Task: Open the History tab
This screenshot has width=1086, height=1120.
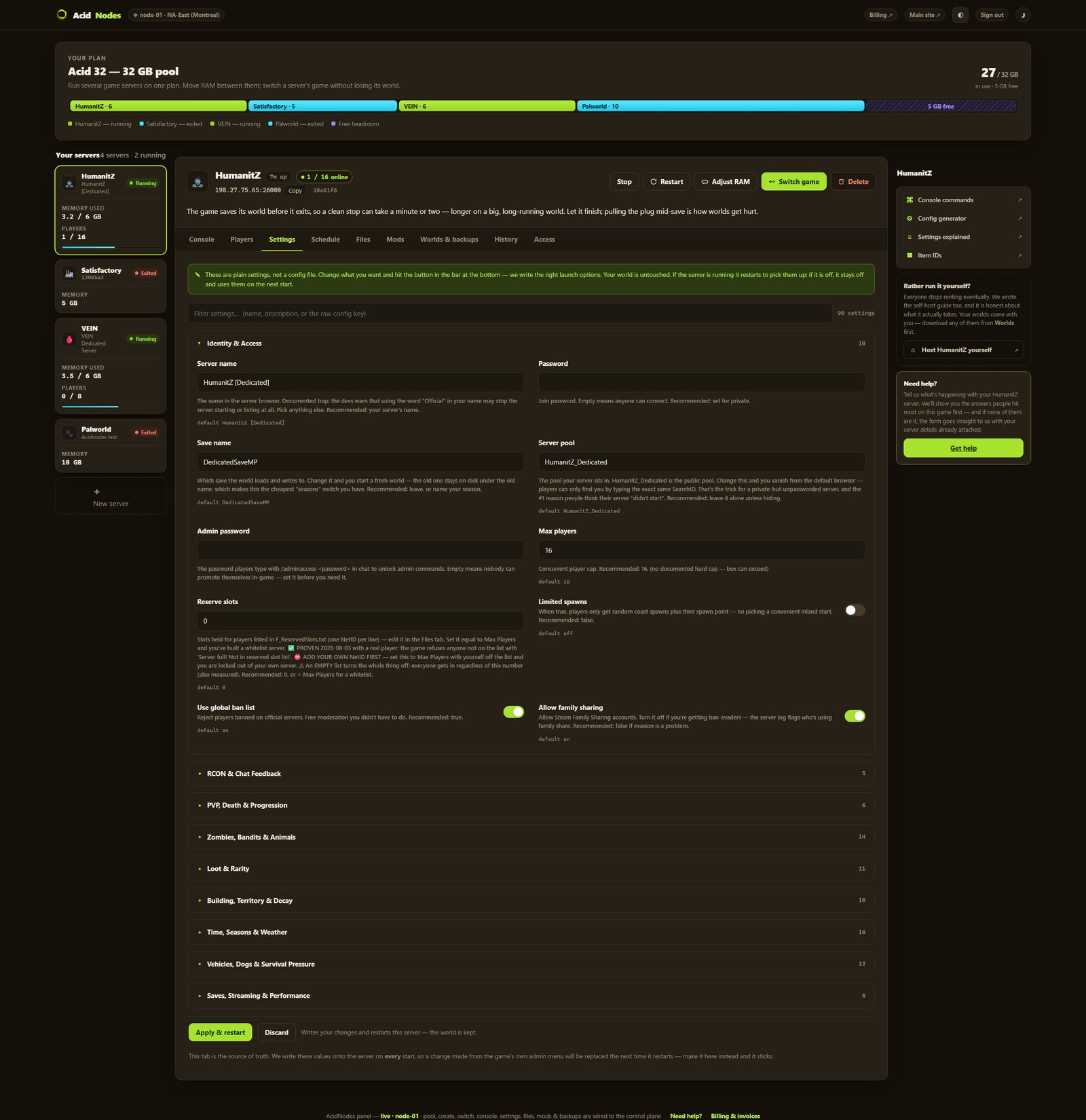Action: pyautogui.click(x=506, y=240)
